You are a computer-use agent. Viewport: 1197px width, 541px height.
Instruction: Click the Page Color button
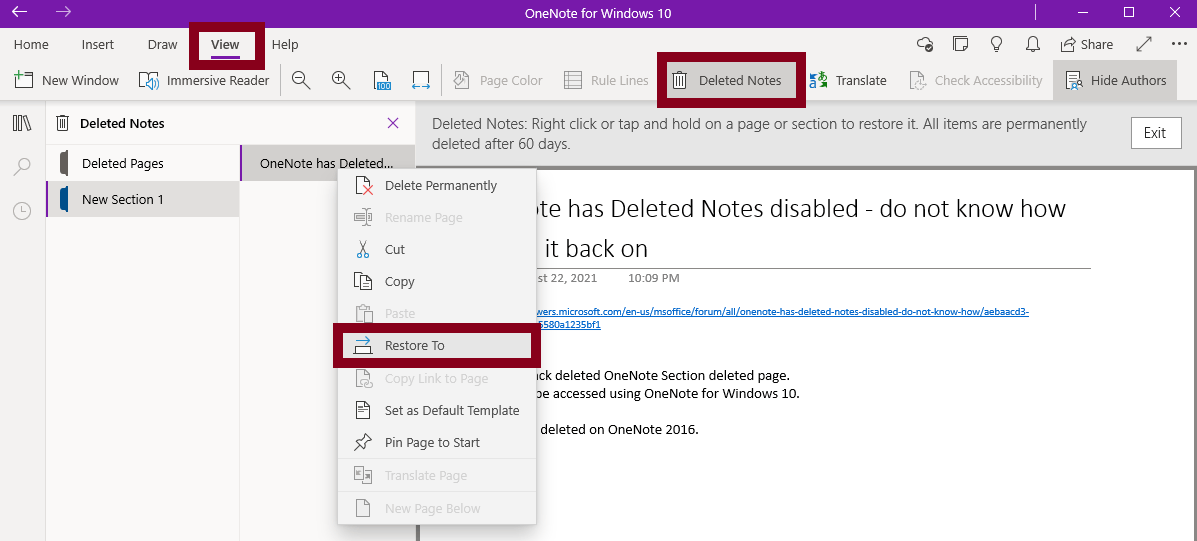(x=498, y=80)
